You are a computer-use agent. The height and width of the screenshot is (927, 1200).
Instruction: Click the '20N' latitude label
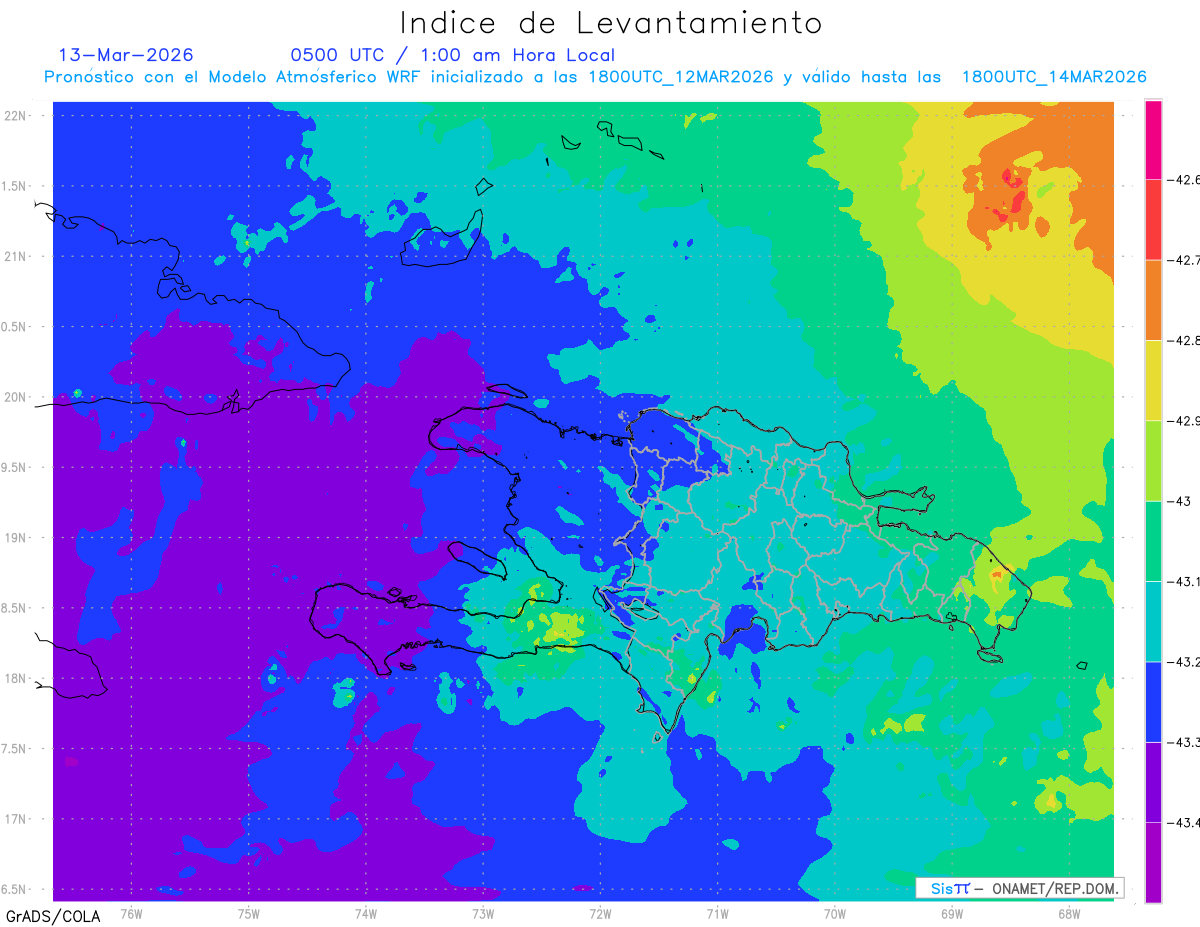click(15, 397)
